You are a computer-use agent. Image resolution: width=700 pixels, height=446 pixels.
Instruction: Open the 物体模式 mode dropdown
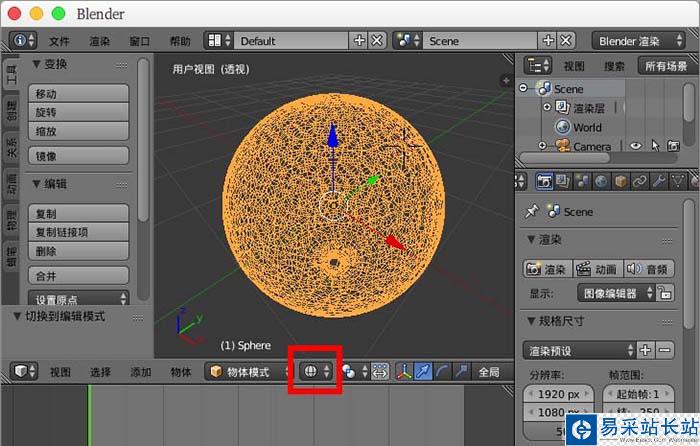248,371
